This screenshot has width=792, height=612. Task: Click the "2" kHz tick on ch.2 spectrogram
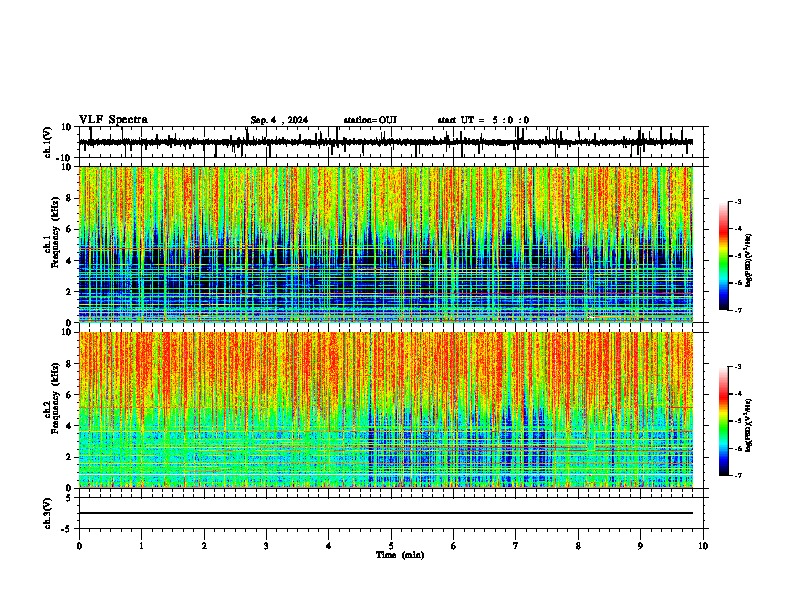point(69,457)
